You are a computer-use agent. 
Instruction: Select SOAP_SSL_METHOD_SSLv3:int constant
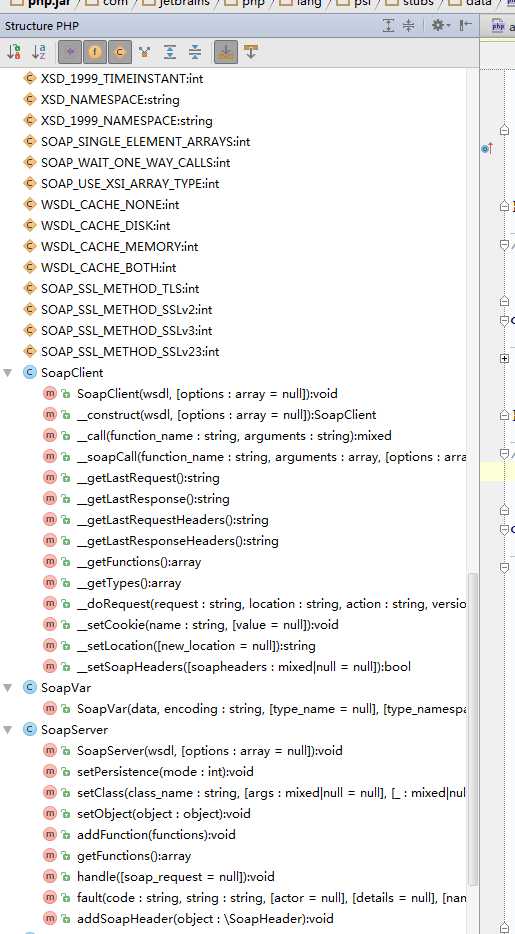(x=126, y=331)
